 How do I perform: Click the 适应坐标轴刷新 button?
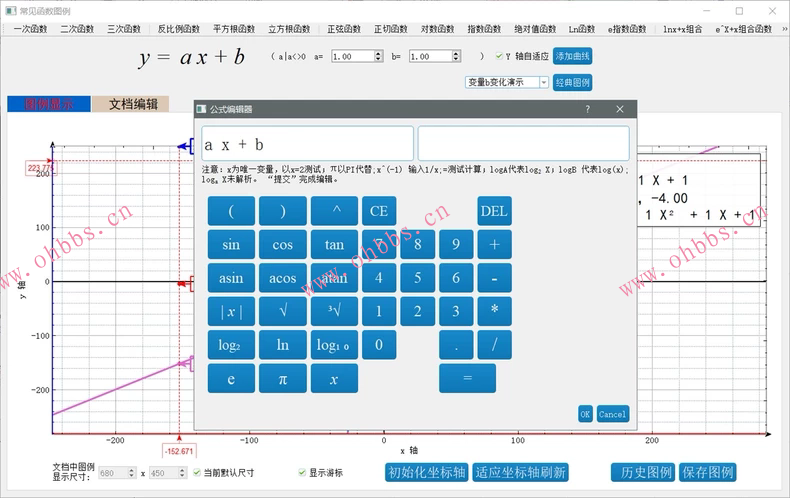pos(520,472)
